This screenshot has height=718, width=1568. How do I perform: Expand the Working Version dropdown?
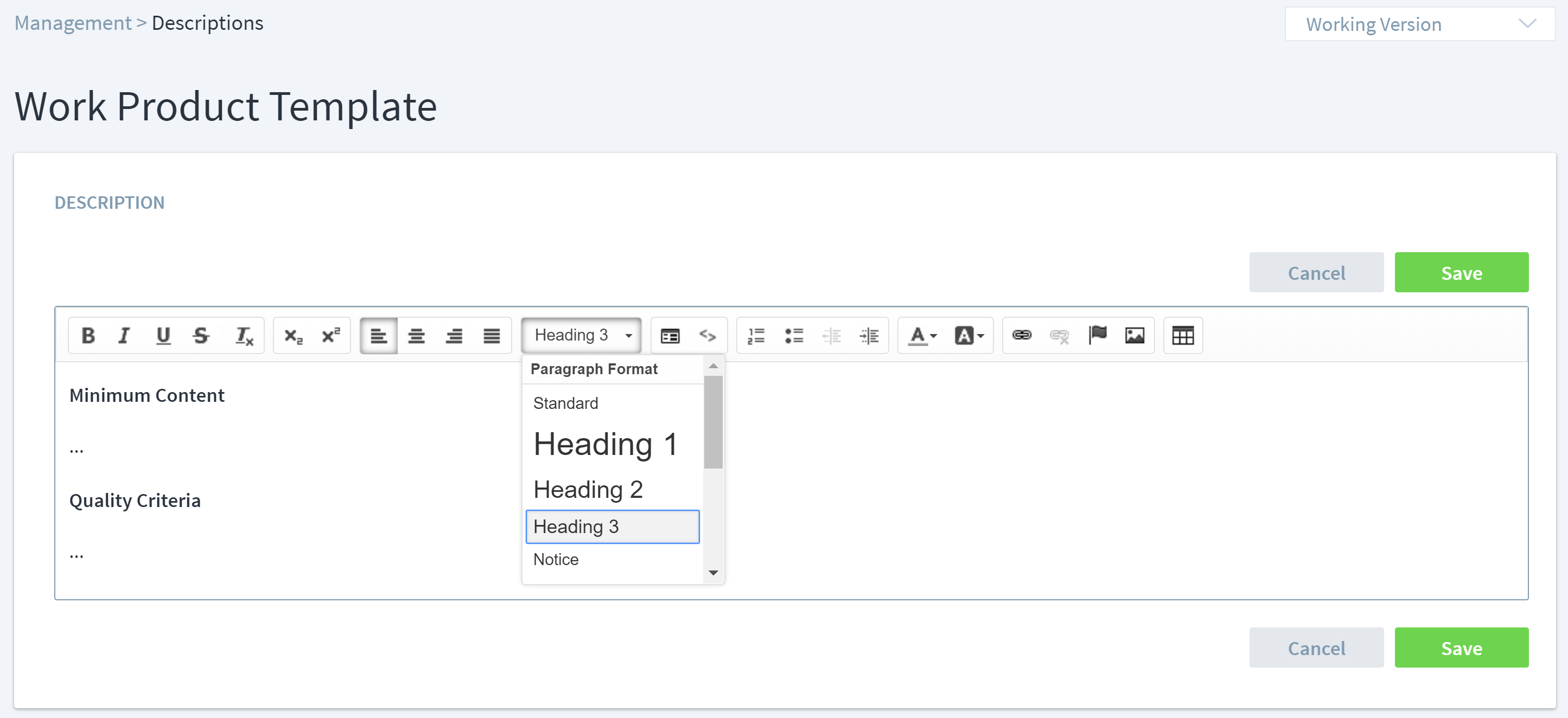click(x=1419, y=24)
